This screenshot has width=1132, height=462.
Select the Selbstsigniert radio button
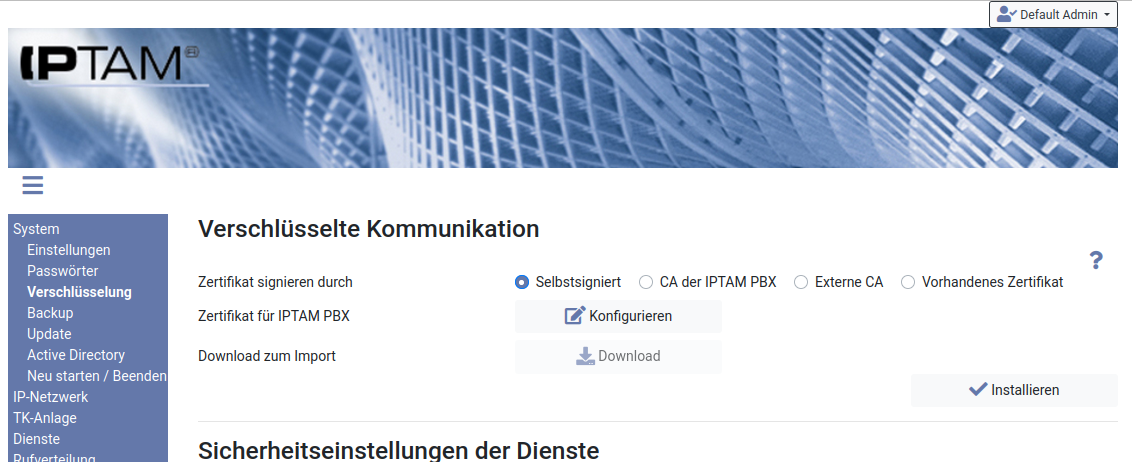(x=522, y=282)
